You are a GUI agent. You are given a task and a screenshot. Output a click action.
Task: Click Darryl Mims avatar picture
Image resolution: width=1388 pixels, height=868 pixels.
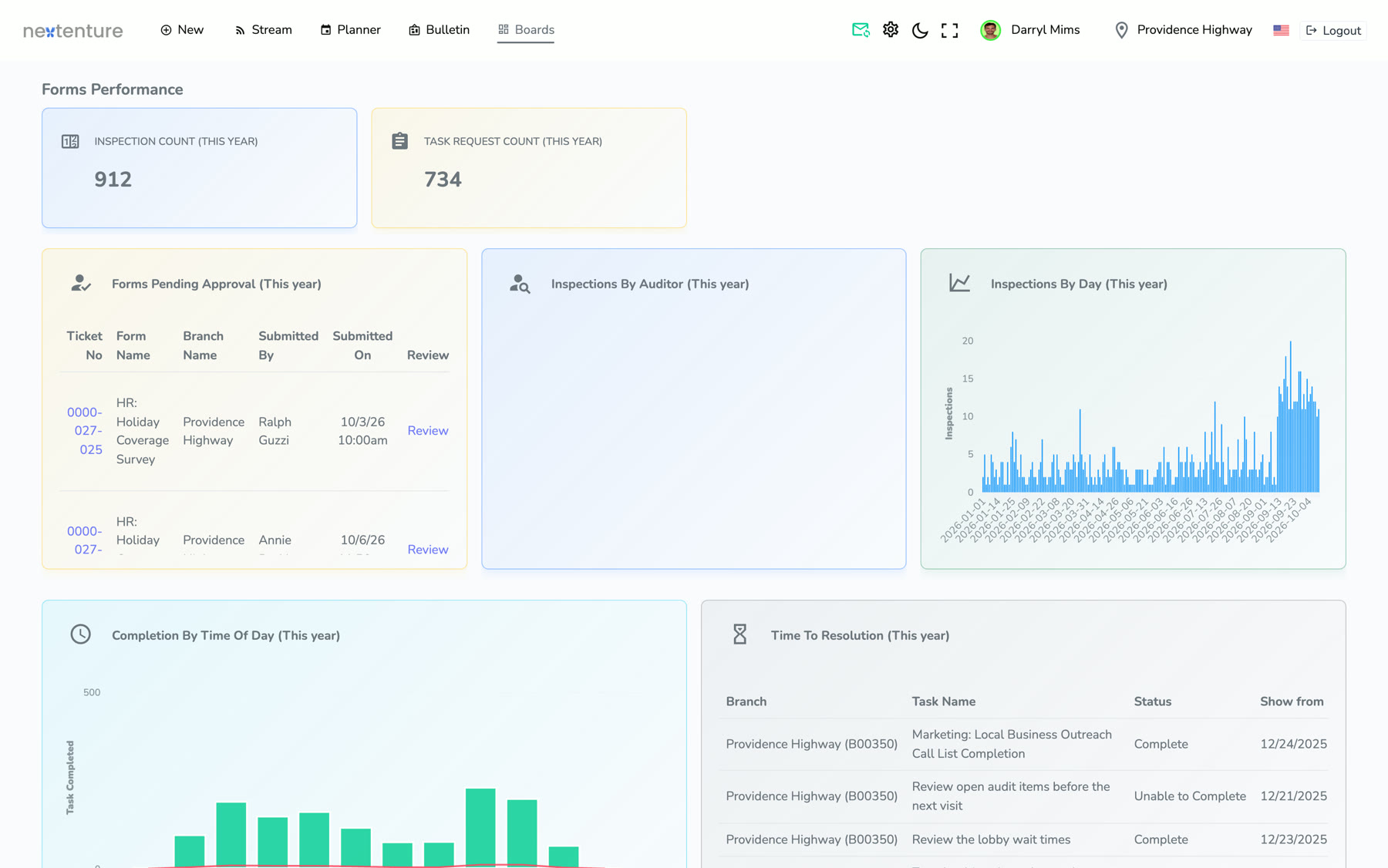pyautogui.click(x=991, y=30)
